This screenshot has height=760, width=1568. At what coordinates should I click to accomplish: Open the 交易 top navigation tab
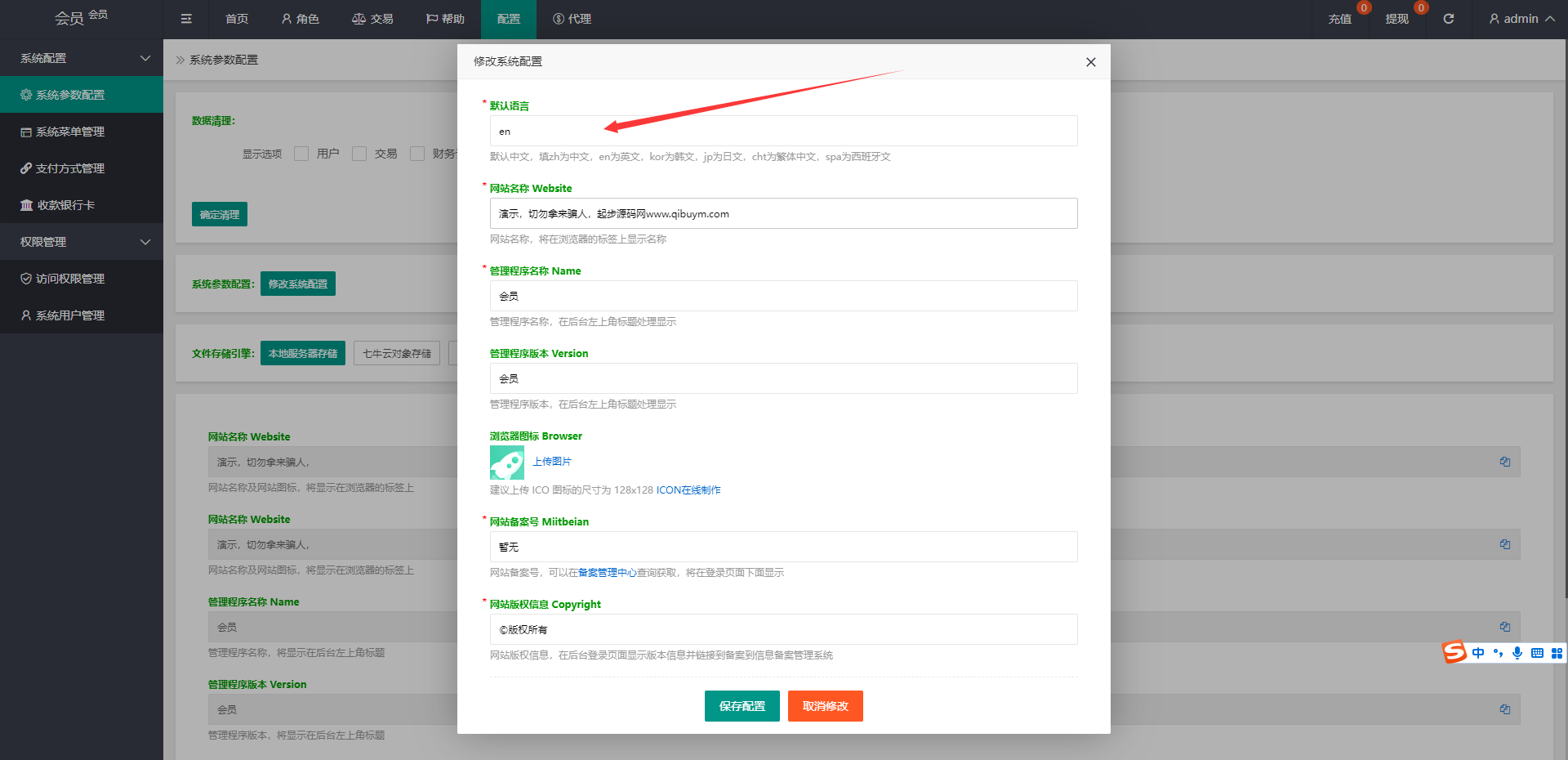[372, 19]
